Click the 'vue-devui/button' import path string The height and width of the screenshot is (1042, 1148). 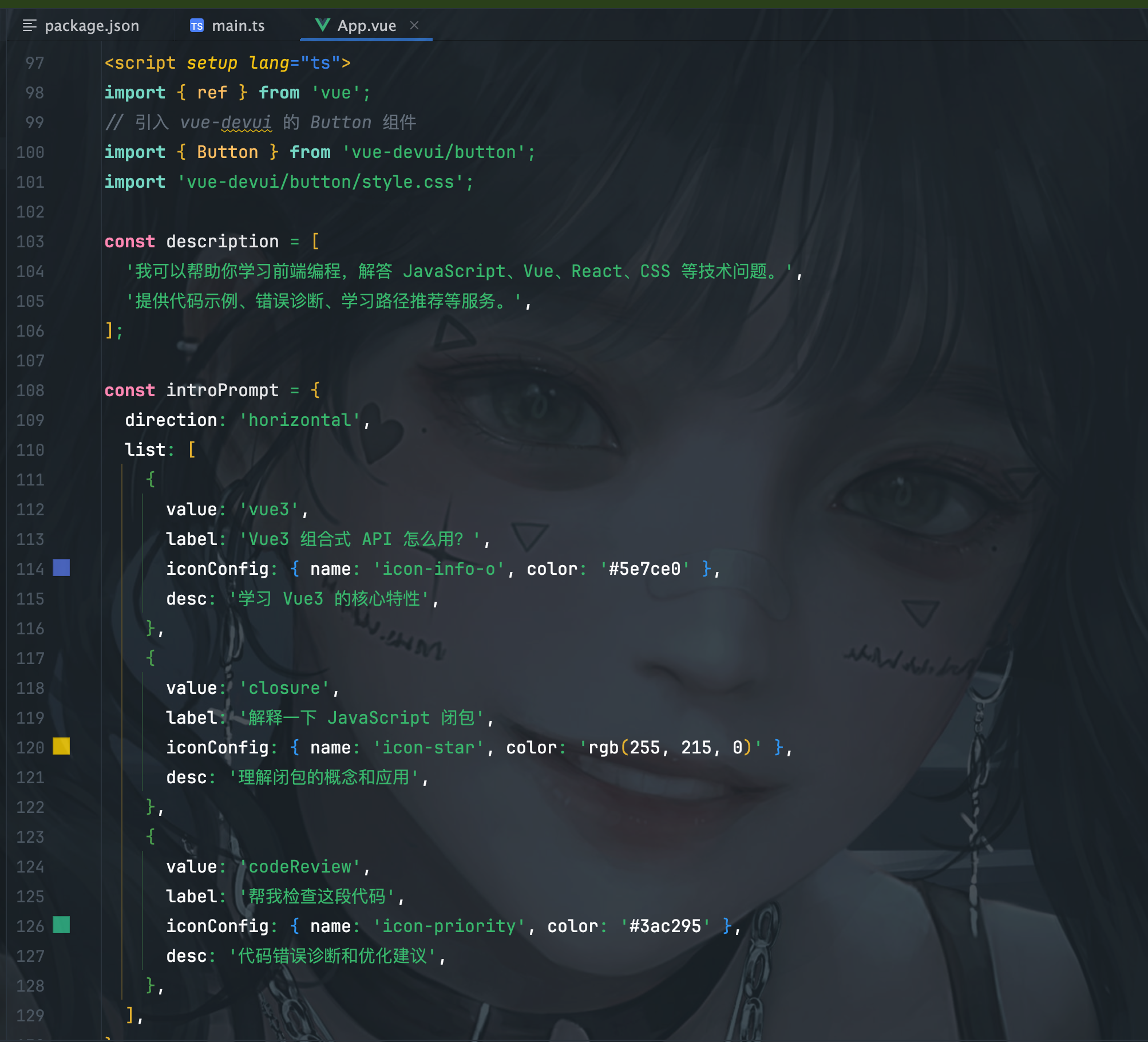coord(433,152)
